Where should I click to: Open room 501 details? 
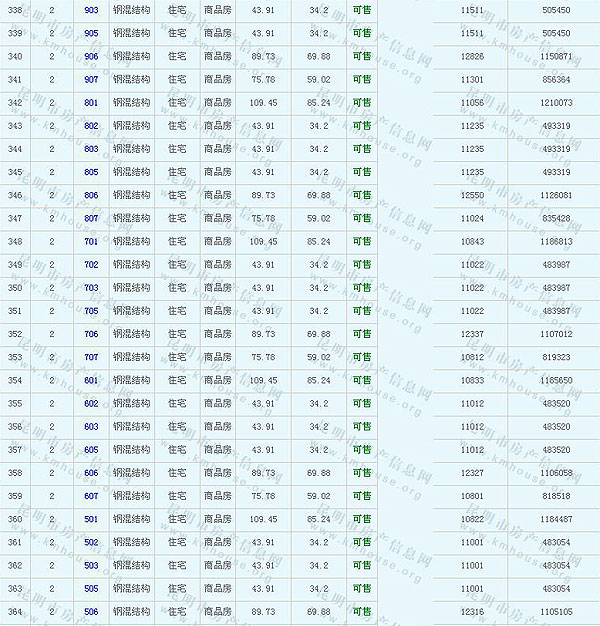tap(91, 519)
